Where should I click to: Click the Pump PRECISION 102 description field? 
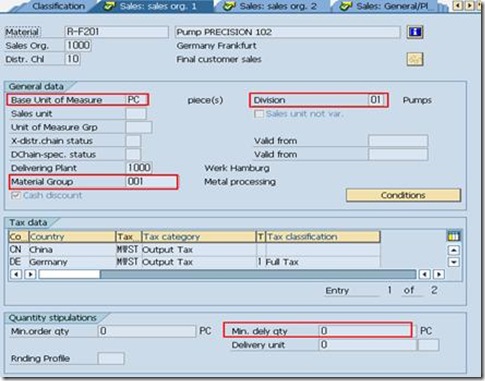click(x=287, y=32)
